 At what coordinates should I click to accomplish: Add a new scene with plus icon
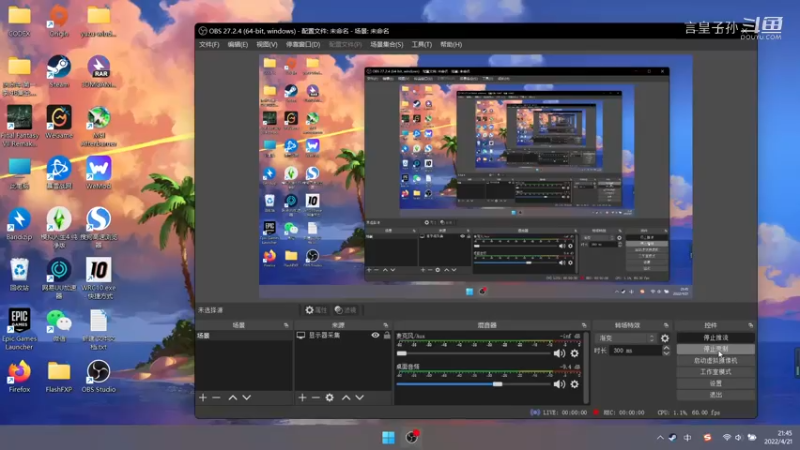point(203,397)
